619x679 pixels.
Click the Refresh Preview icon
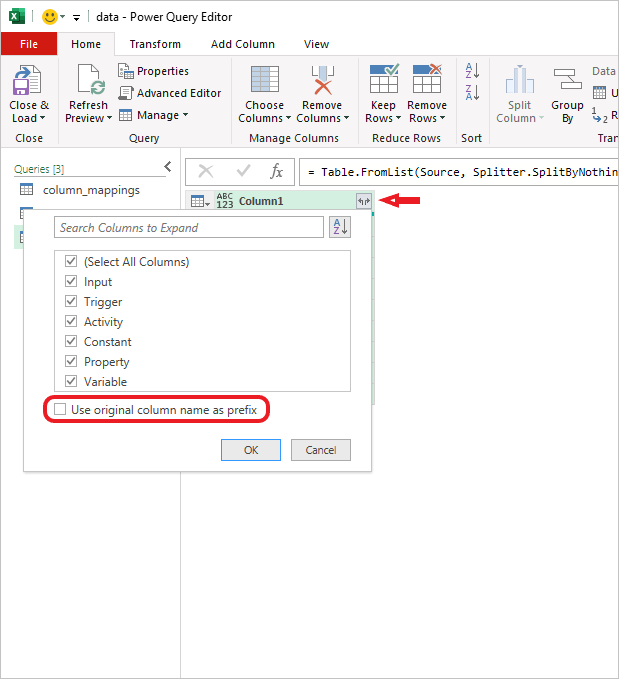(x=91, y=79)
